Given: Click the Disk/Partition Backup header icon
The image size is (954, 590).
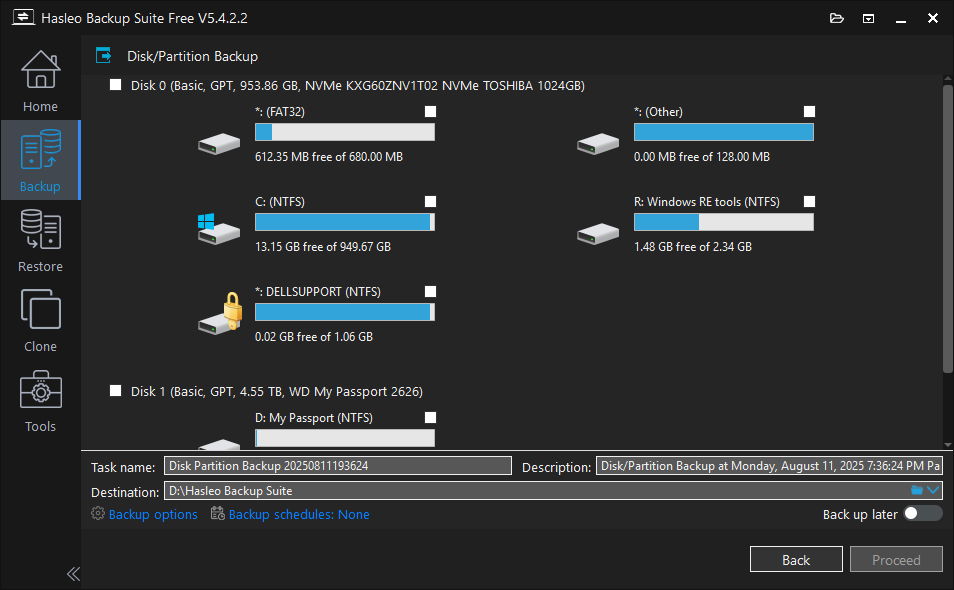Looking at the screenshot, I should tap(103, 56).
